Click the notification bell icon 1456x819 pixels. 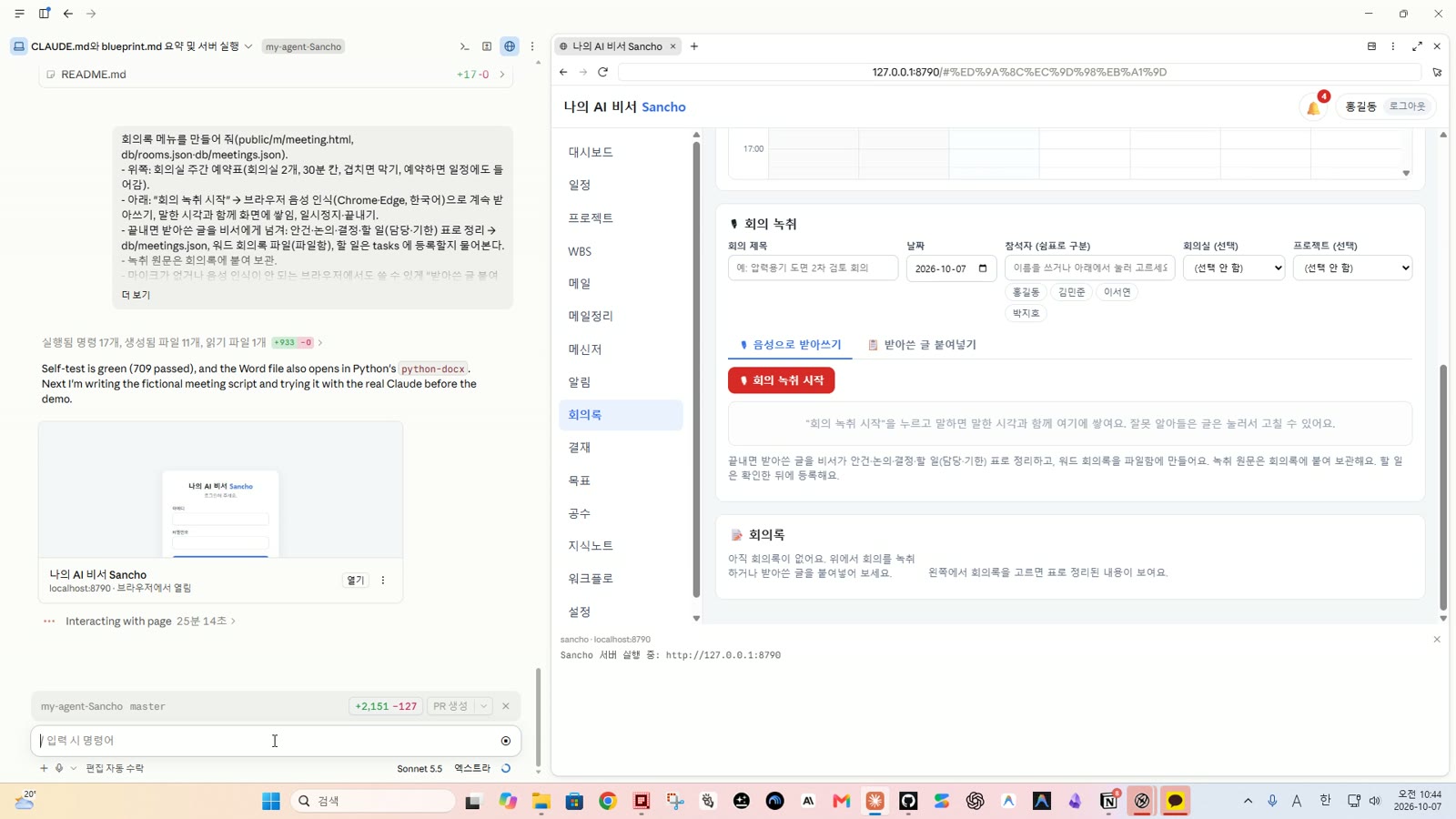(1313, 107)
